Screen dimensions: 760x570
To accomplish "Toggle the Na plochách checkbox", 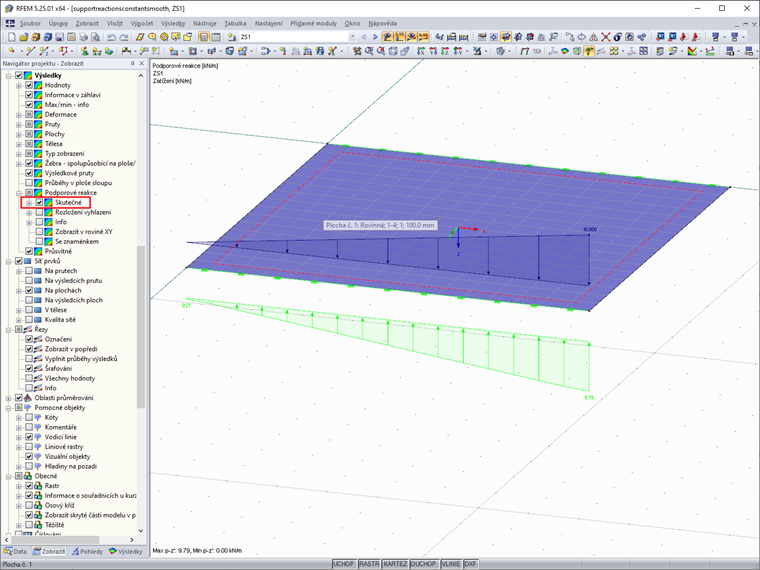I will [29, 290].
